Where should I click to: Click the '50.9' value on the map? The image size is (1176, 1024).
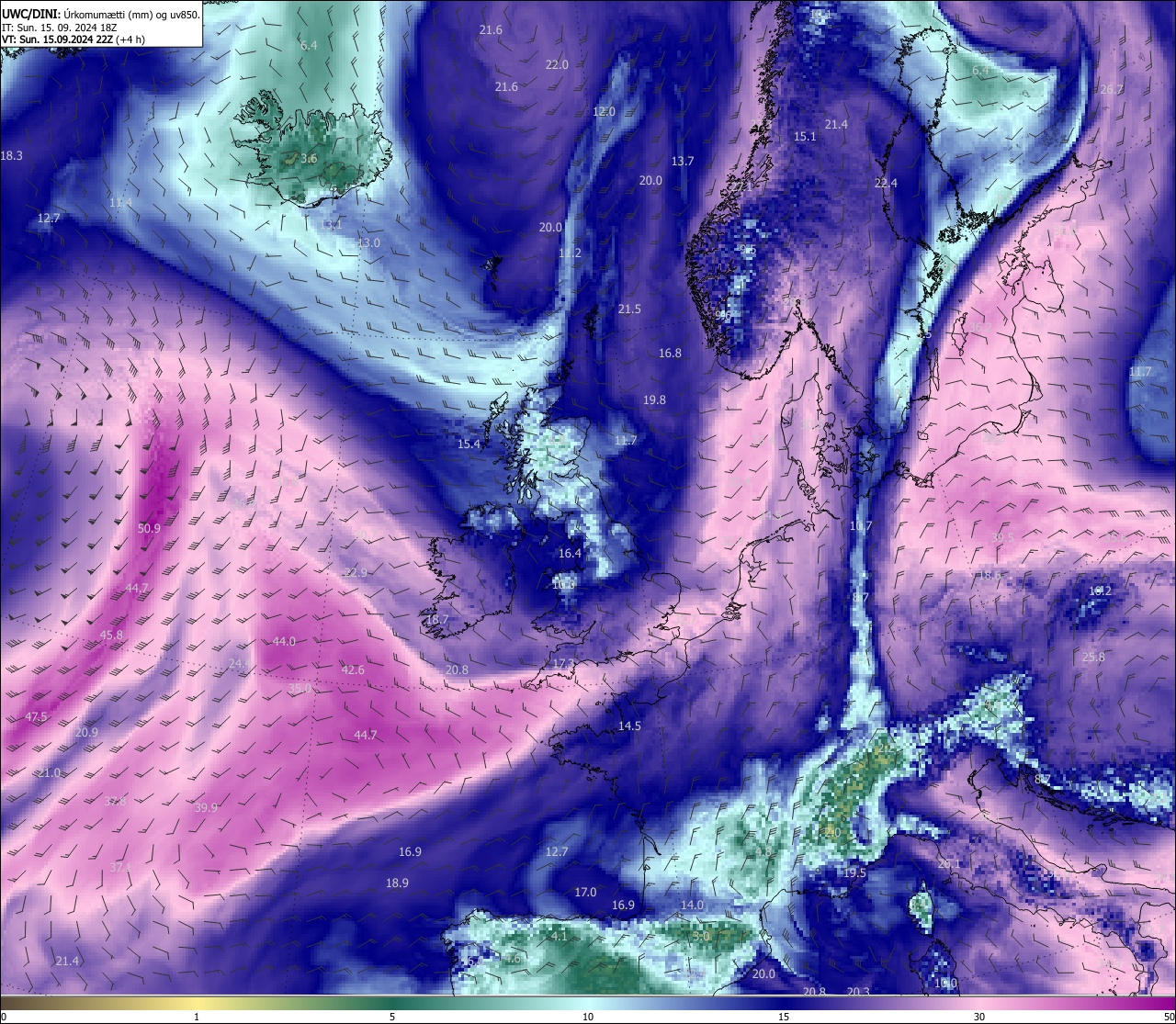tap(149, 528)
